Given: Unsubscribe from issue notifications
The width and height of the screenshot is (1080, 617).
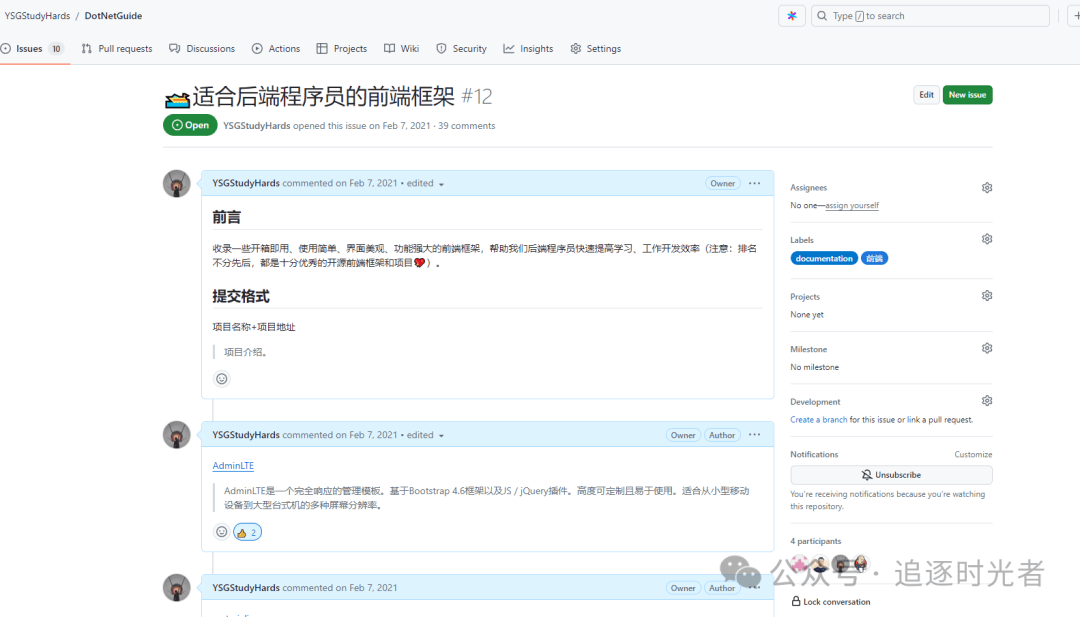Looking at the screenshot, I should point(891,475).
